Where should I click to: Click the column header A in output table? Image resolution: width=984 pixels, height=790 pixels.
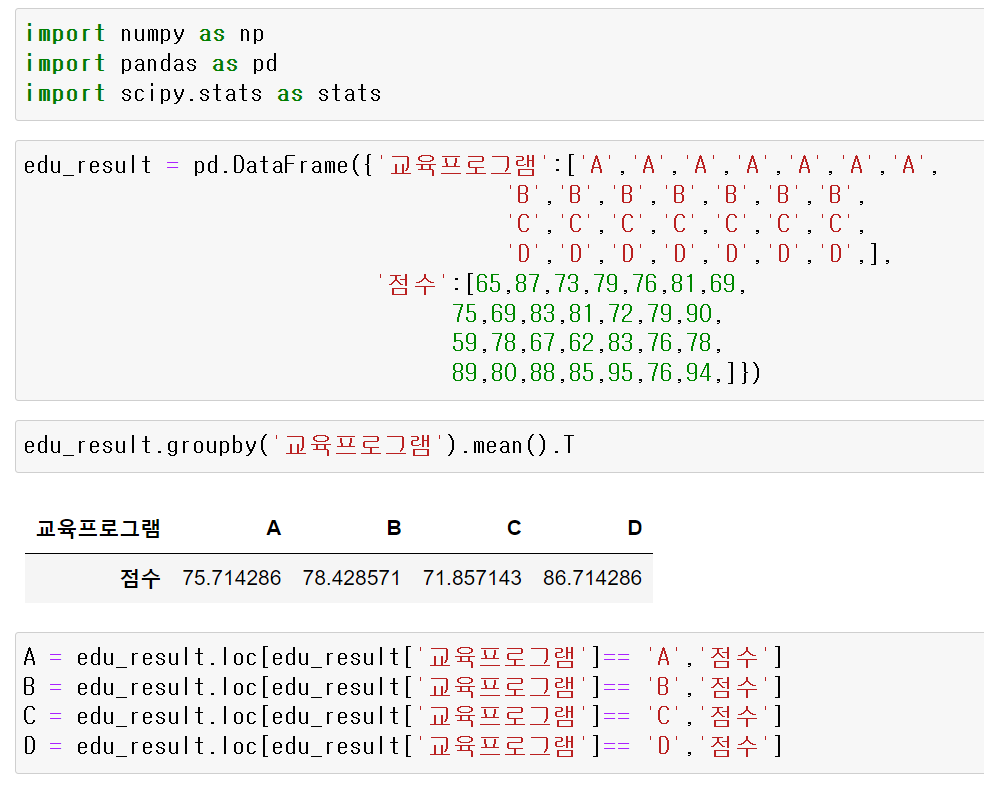273,528
